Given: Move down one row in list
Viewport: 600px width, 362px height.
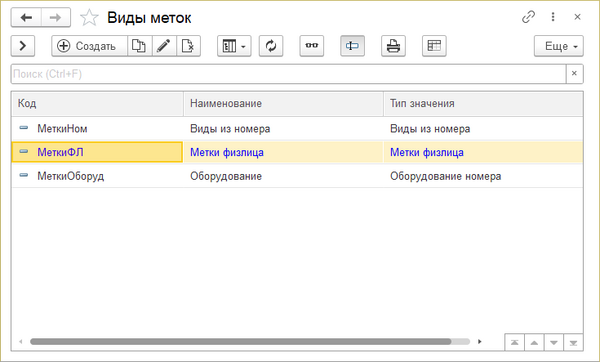Looking at the screenshot, I should click(554, 342).
